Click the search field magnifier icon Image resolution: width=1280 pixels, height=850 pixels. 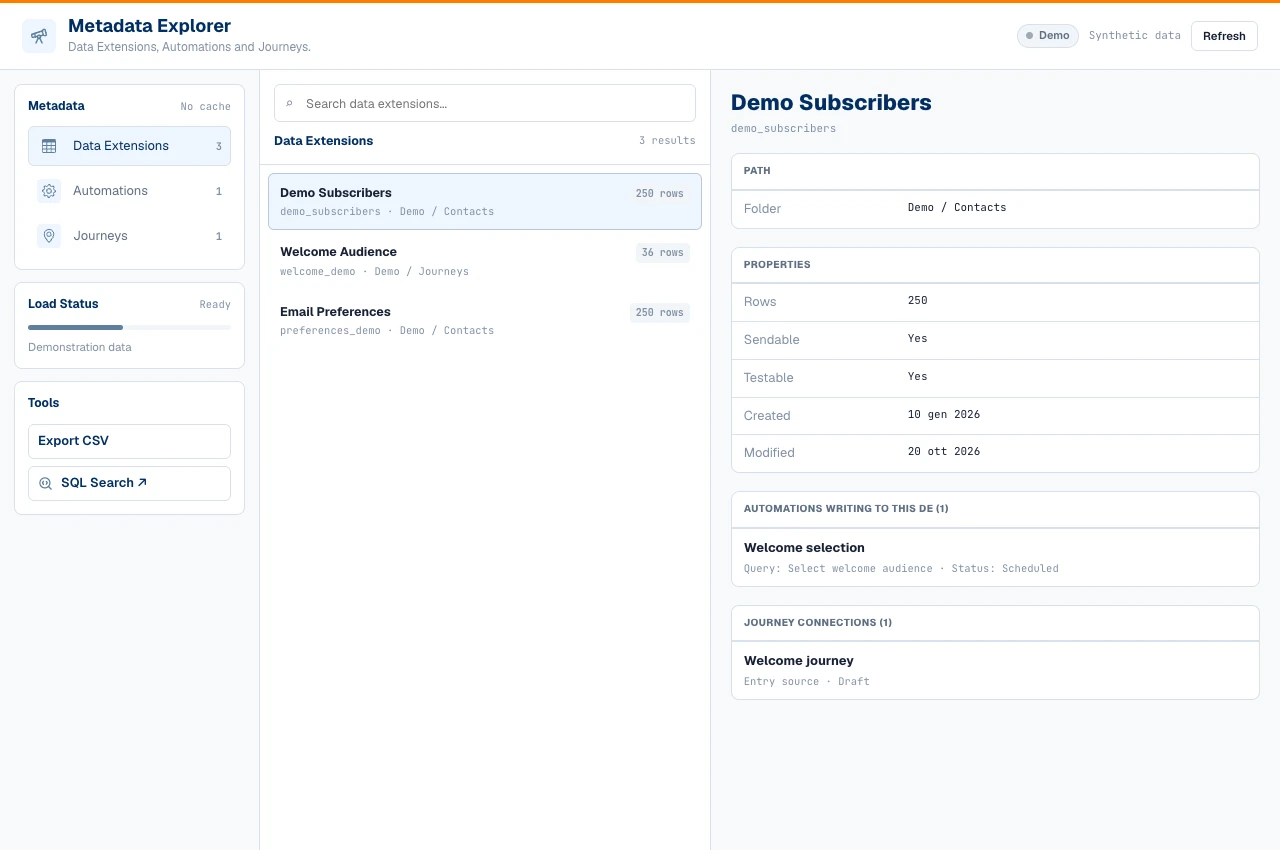coord(290,103)
